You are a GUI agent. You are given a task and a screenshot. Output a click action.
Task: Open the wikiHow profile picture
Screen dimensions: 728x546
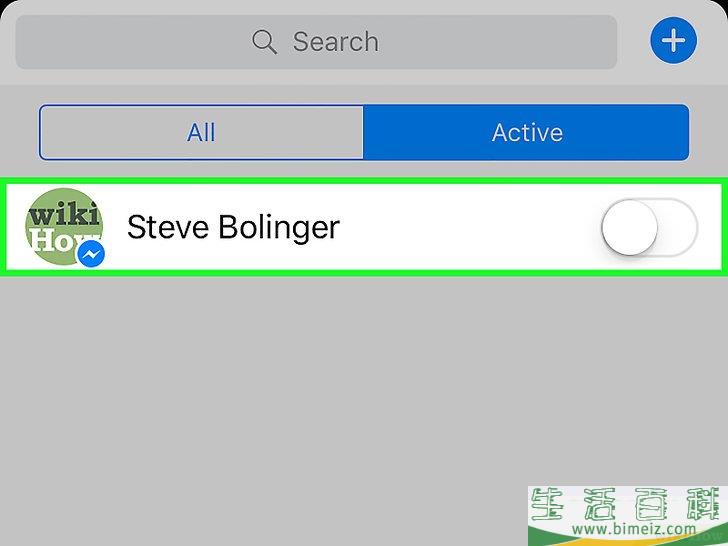(x=64, y=227)
